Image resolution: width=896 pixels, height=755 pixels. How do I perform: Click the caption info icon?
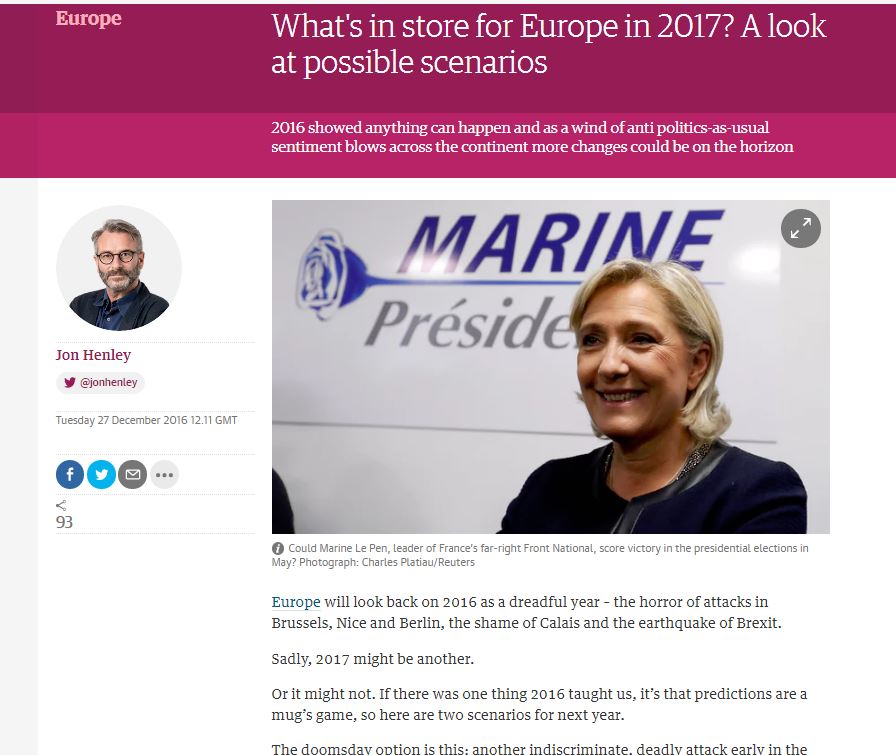[x=278, y=549]
